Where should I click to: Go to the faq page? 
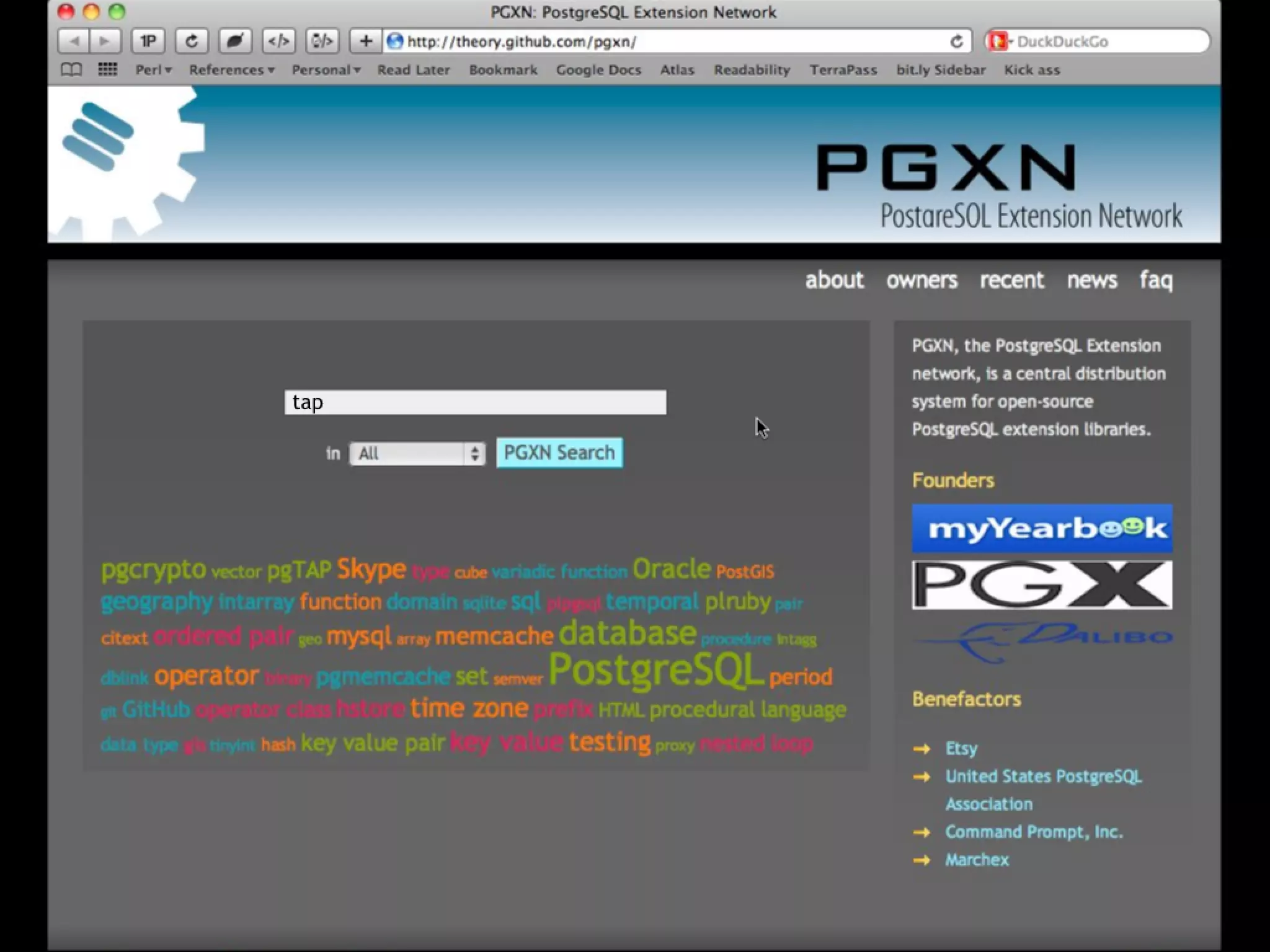pyautogui.click(x=1156, y=281)
